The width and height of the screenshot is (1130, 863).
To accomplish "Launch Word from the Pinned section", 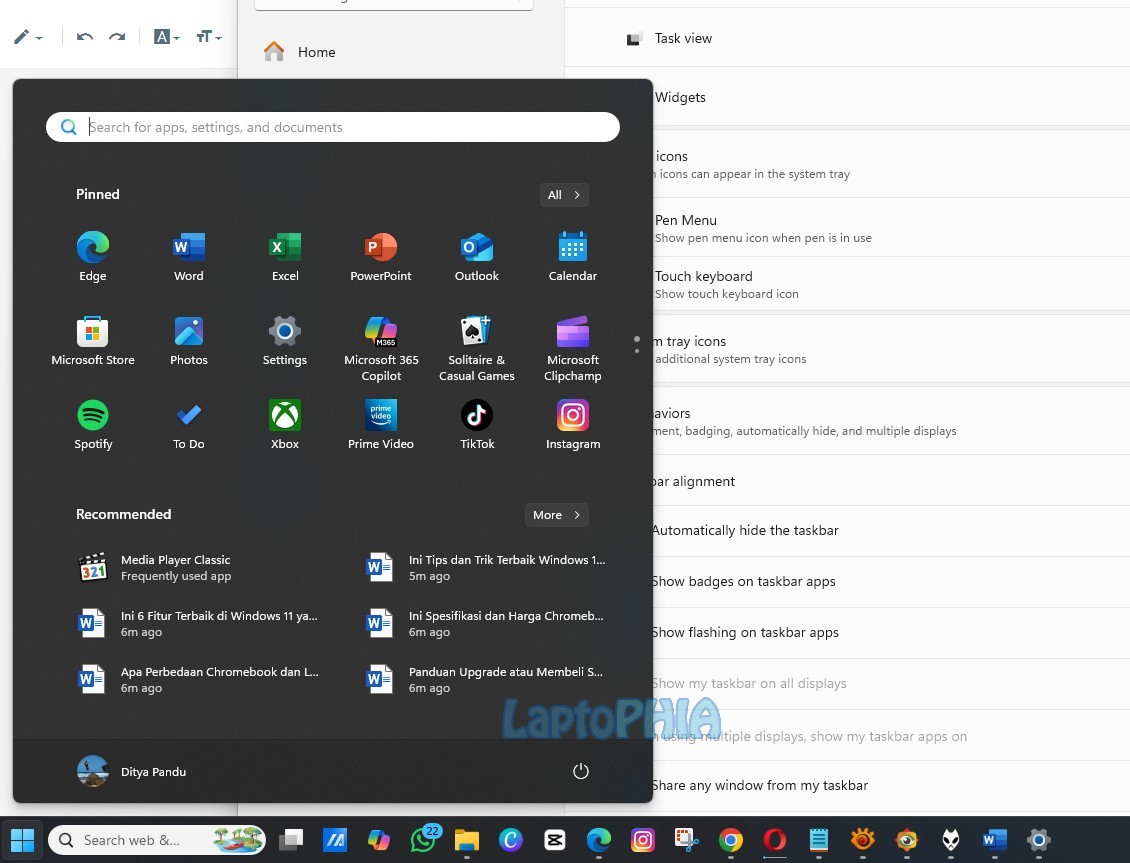I will pyautogui.click(x=189, y=256).
